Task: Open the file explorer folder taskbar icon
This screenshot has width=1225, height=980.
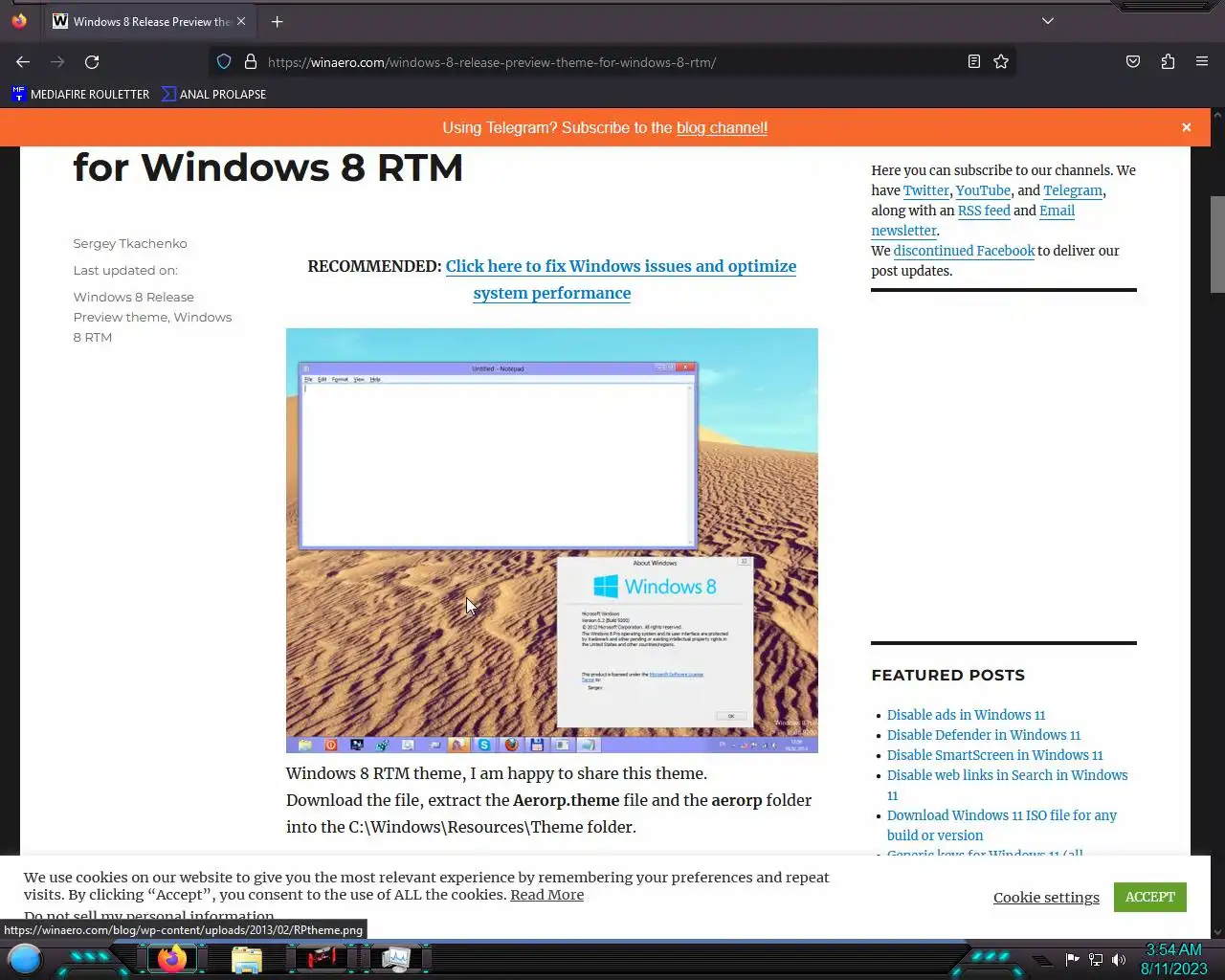Action: pos(247,958)
